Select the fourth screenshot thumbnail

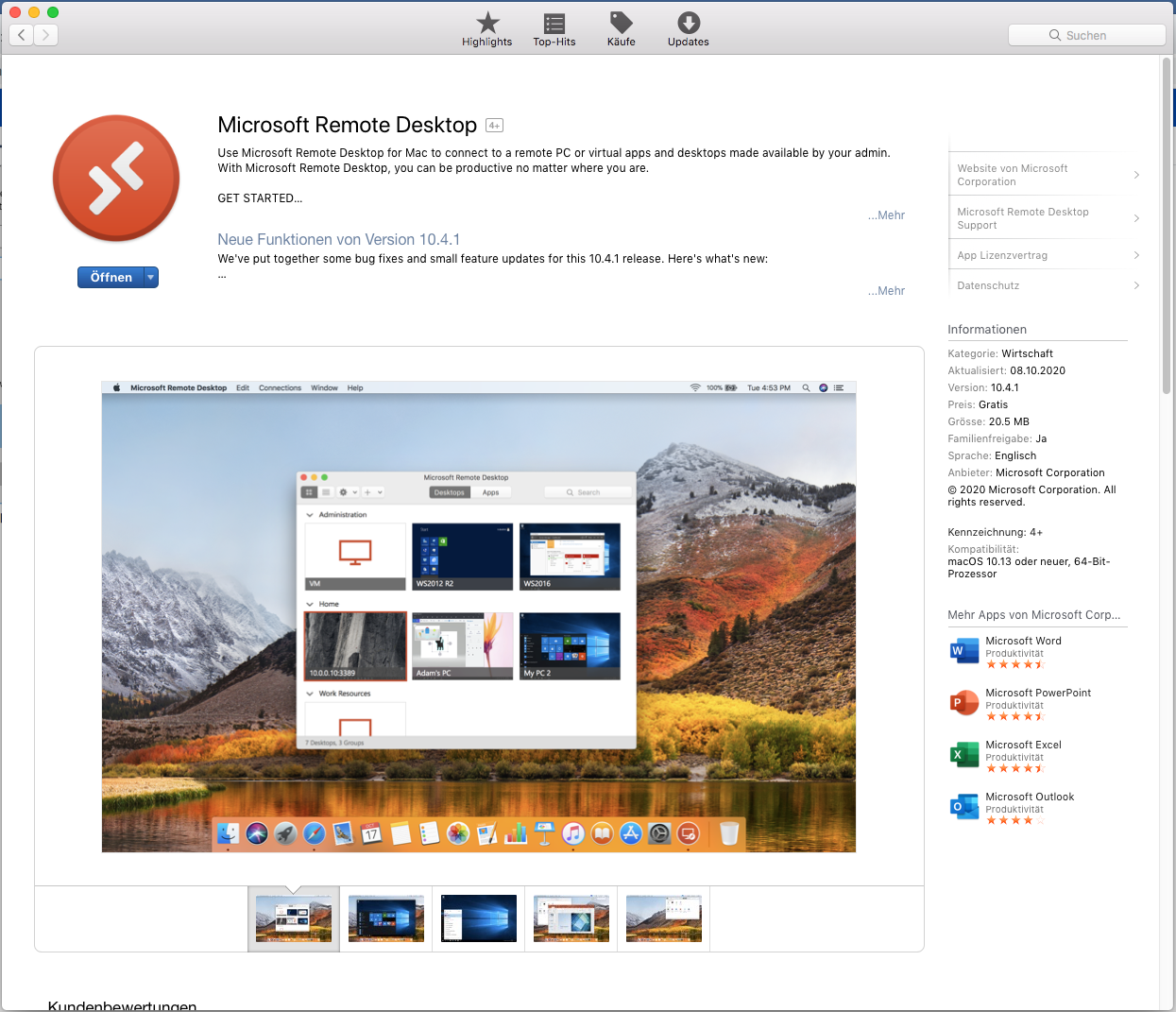pos(571,918)
